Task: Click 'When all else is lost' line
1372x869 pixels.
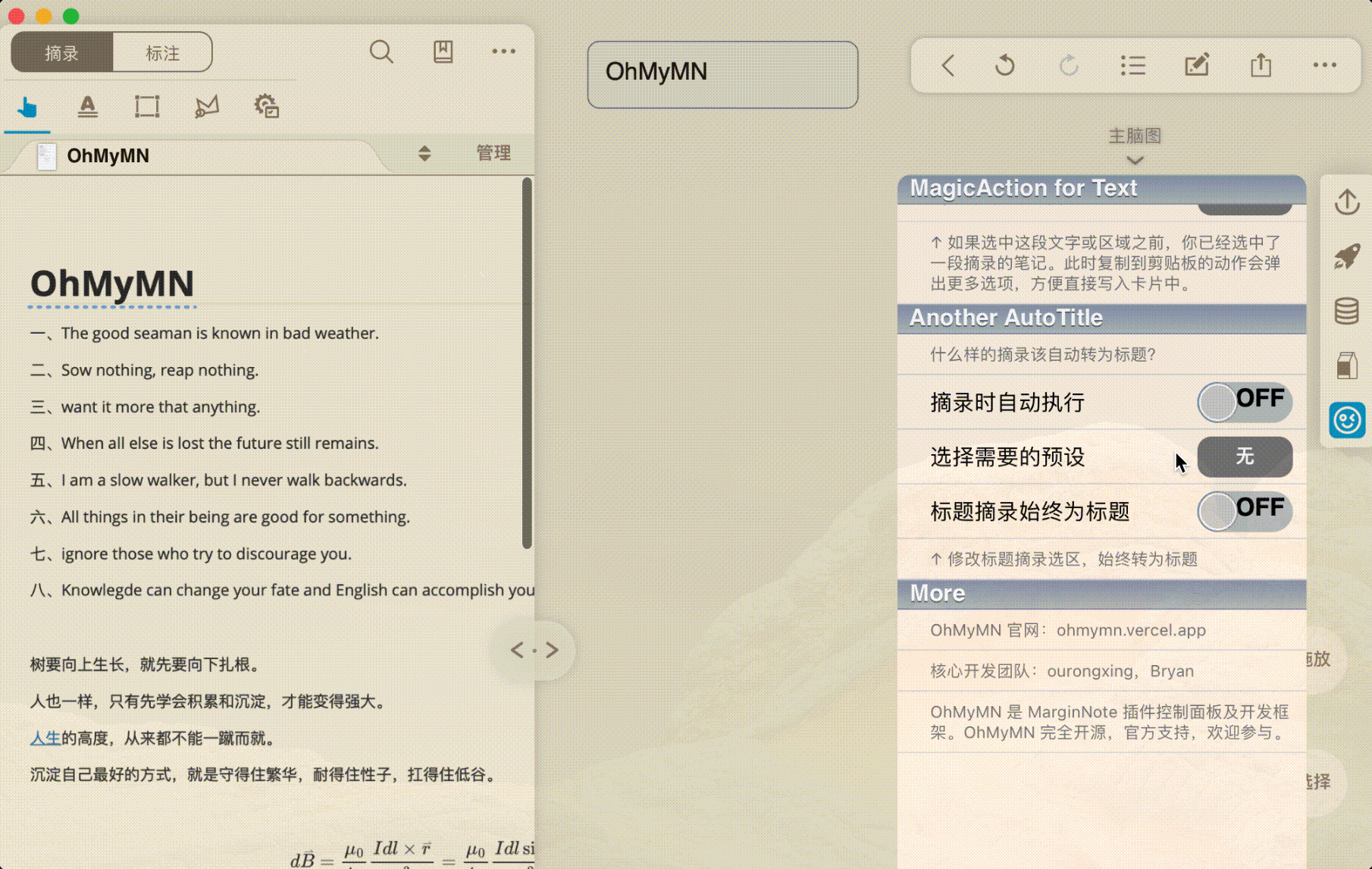Action: [204, 443]
